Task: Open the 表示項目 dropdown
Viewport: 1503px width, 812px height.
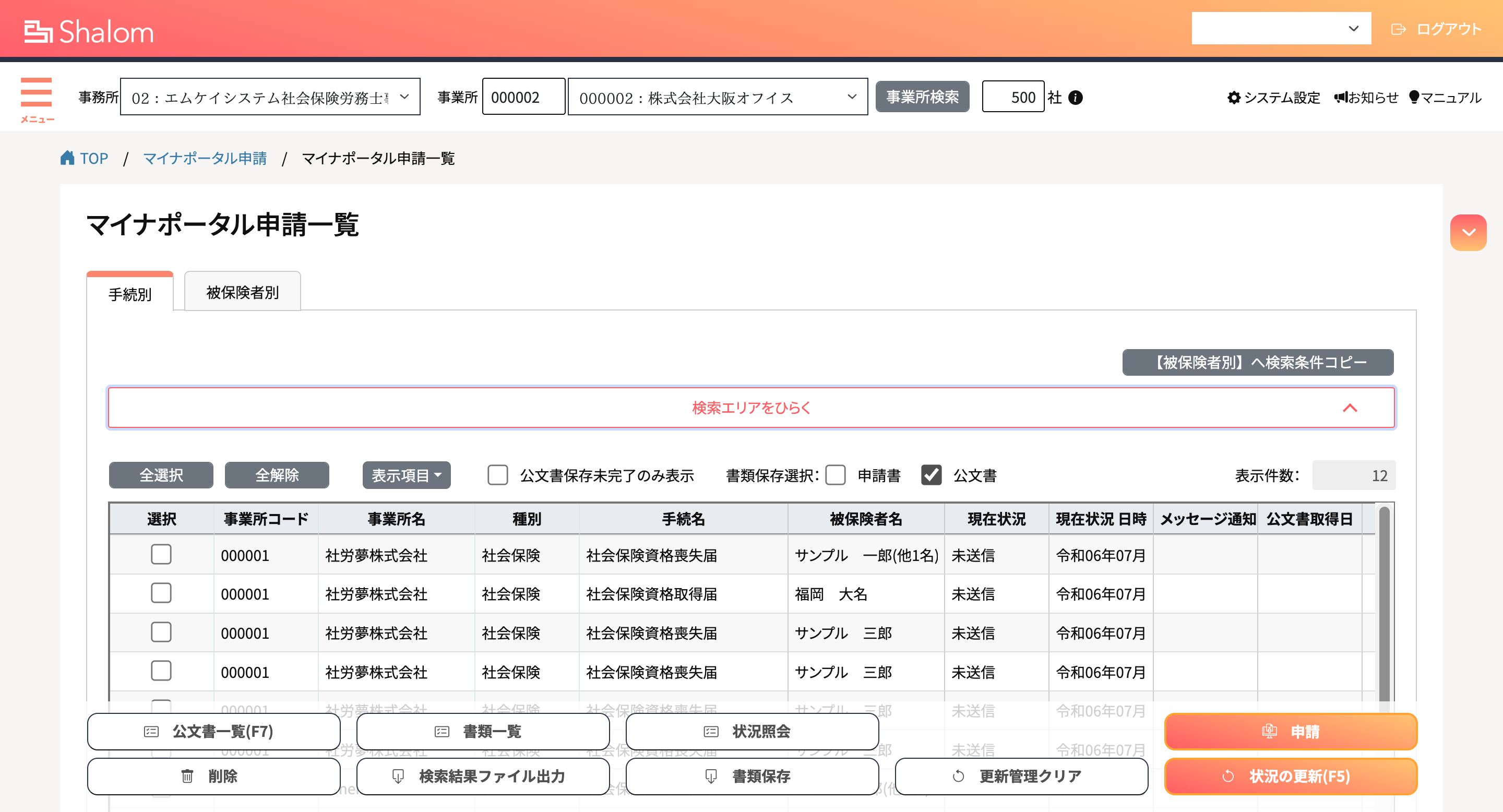Action: tap(407, 475)
